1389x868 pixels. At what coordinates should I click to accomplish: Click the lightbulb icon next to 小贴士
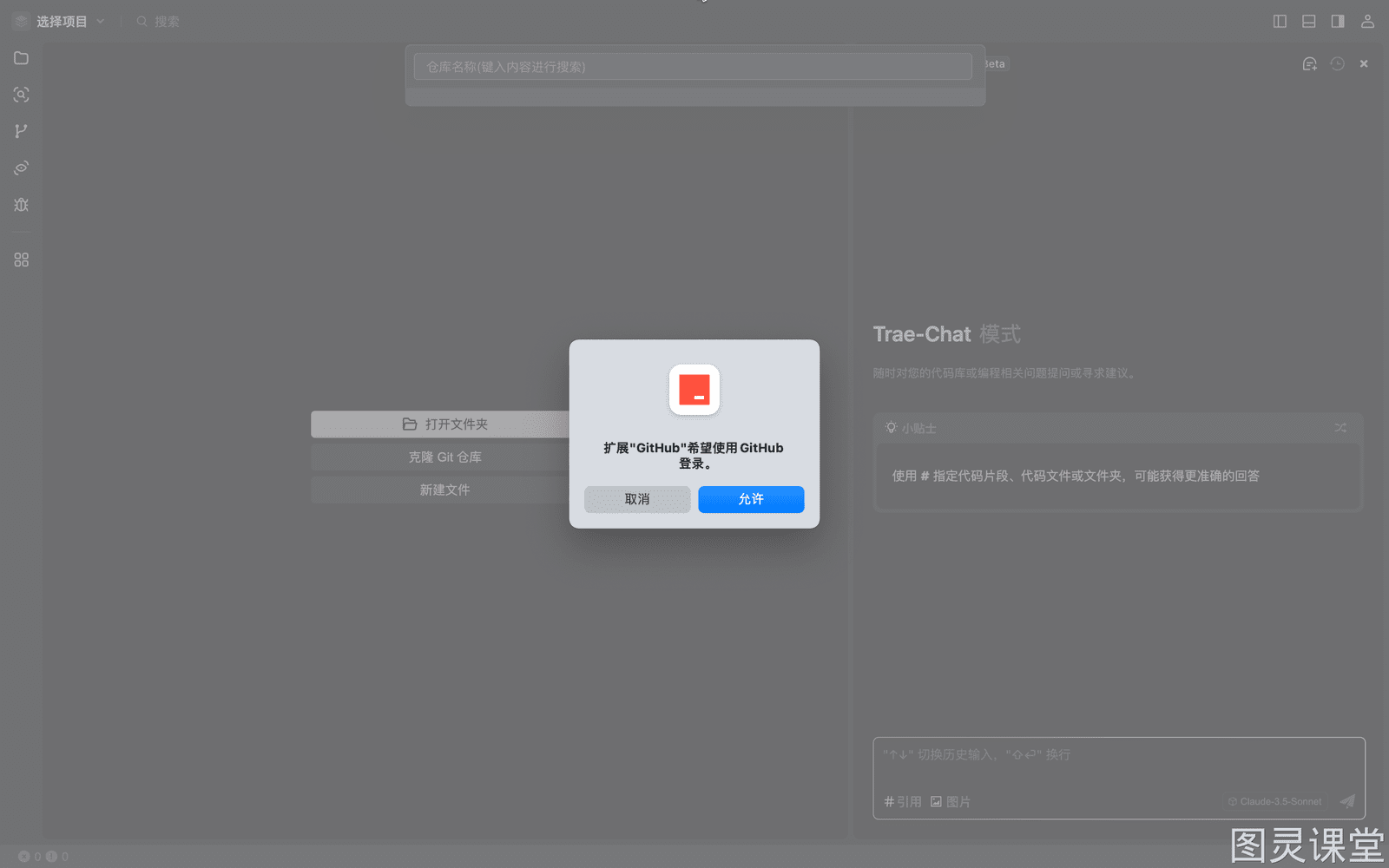pyautogui.click(x=891, y=428)
